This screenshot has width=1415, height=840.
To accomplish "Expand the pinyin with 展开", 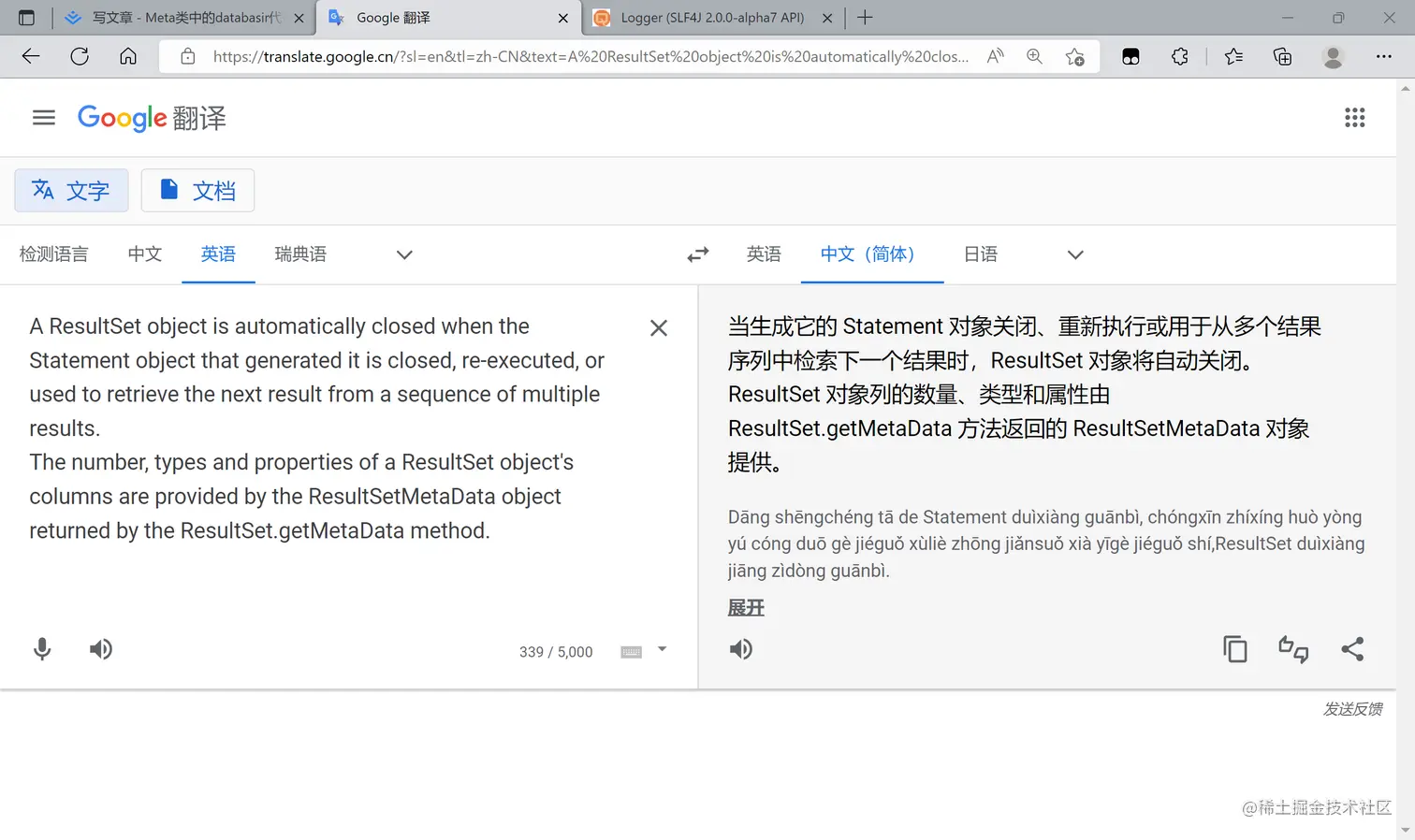I will tap(746, 608).
